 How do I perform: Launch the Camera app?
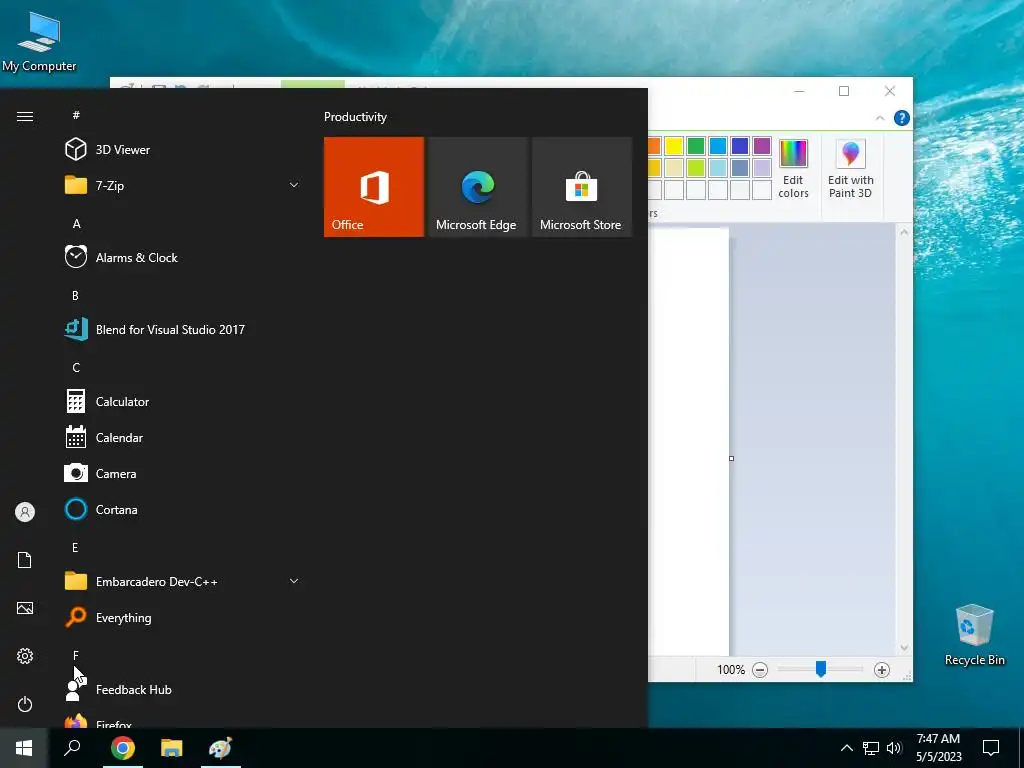coord(183,473)
